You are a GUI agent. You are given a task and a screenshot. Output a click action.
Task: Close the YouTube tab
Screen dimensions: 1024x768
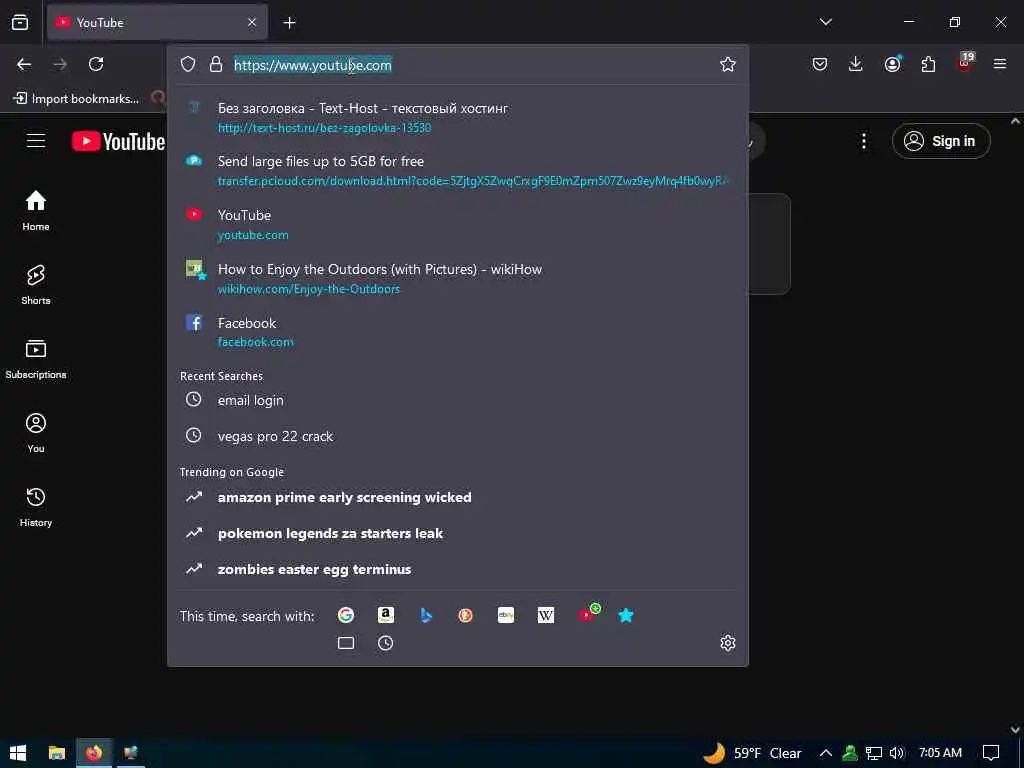pyautogui.click(x=252, y=22)
